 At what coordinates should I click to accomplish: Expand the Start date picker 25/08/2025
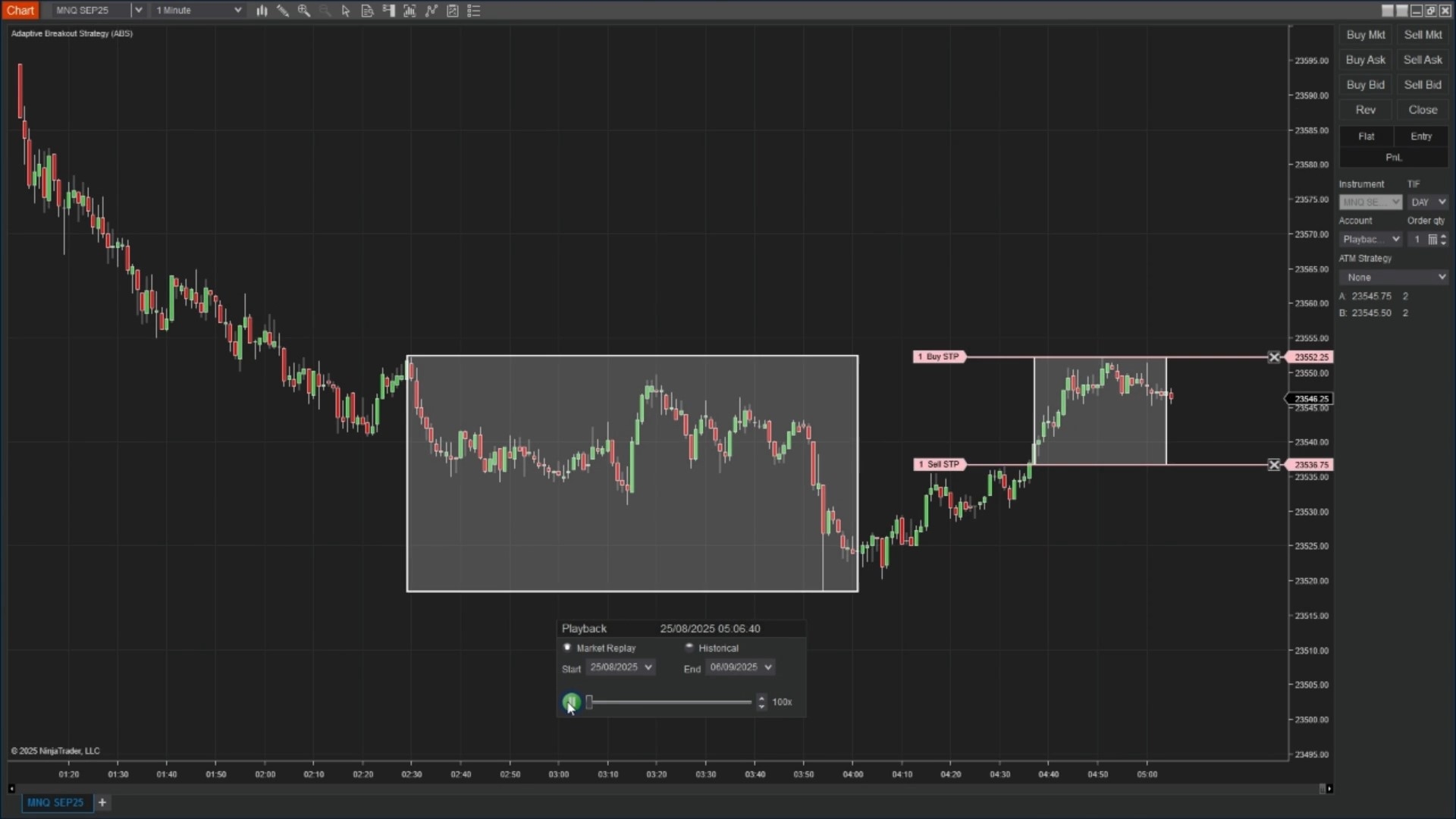click(620, 667)
